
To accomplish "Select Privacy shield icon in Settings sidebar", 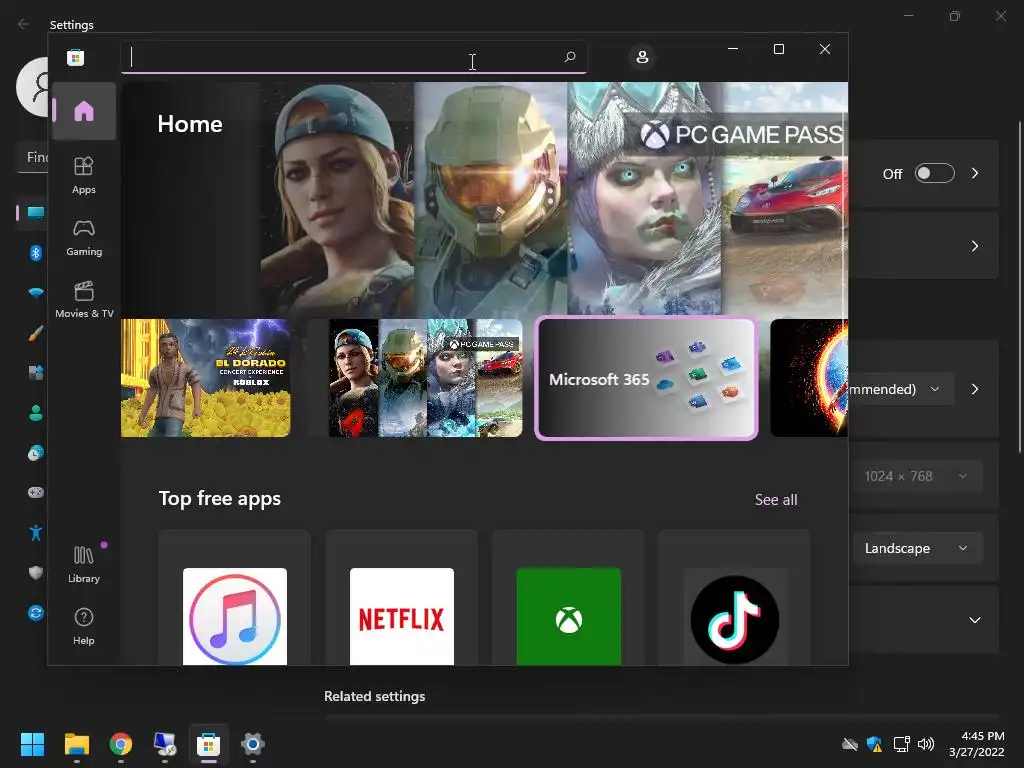I will 35,573.
